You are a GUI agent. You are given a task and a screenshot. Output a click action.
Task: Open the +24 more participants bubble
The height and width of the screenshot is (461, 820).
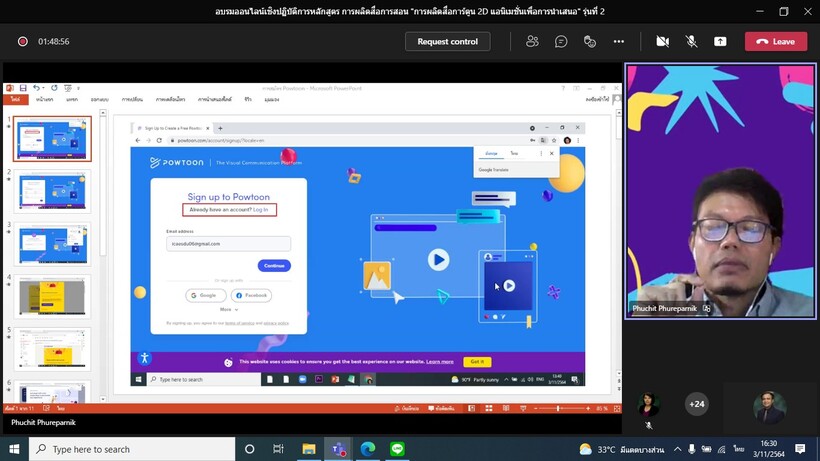click(x=697, y=404)
